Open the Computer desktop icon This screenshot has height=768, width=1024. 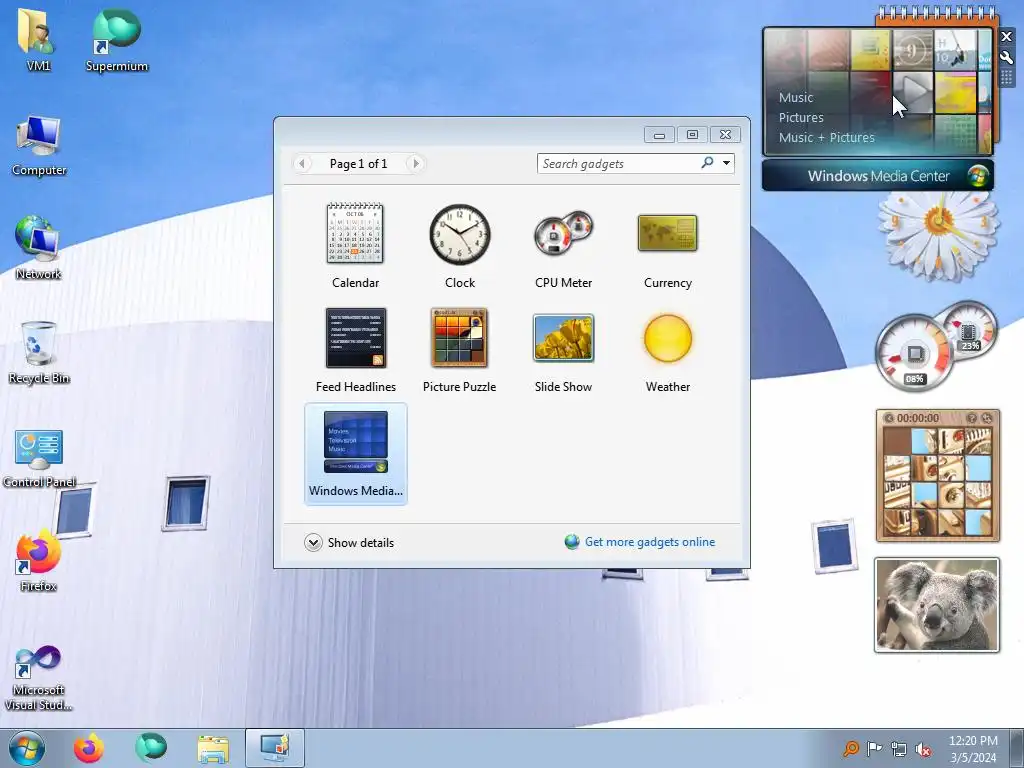point(39,145)
